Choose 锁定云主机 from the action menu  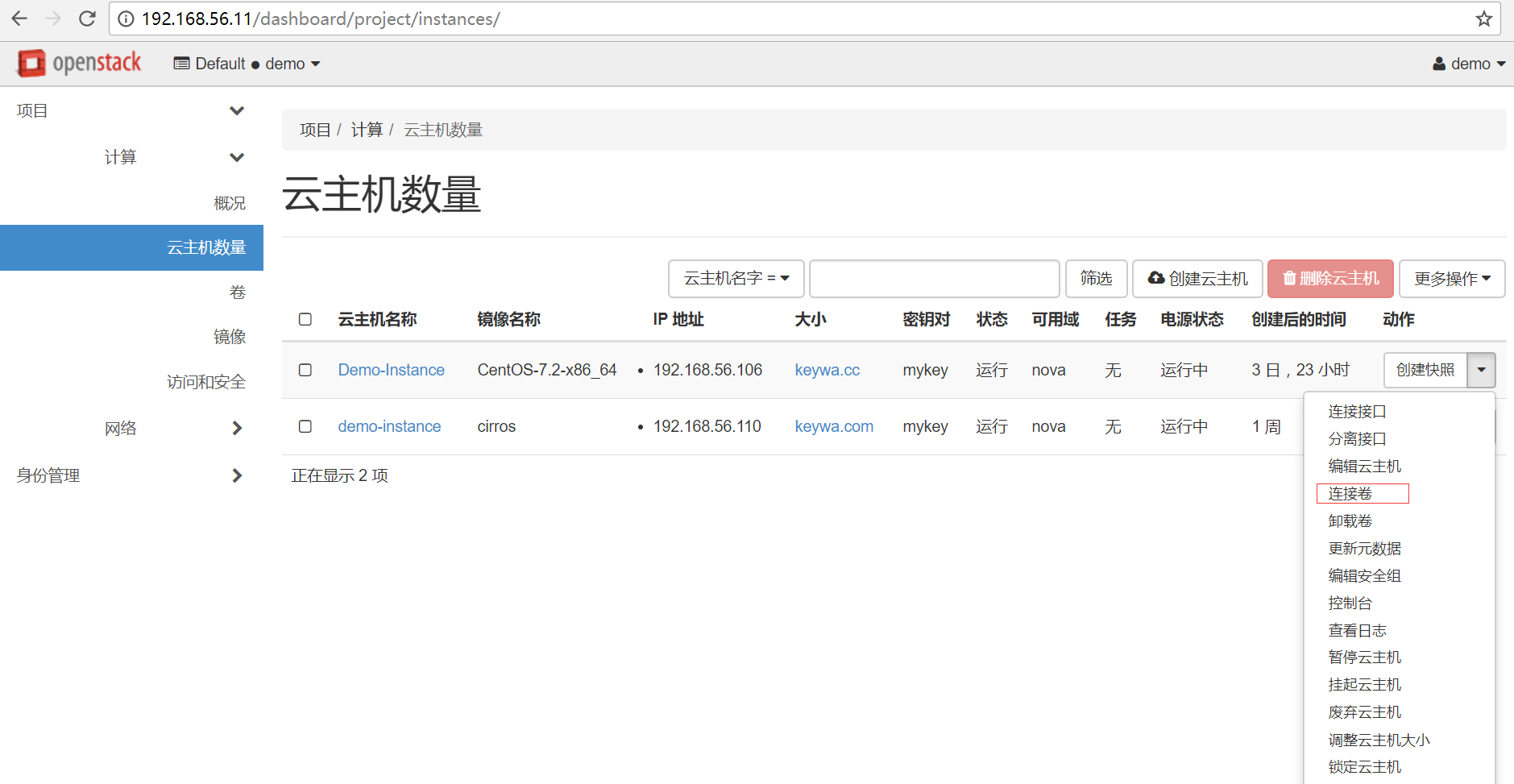point(1364,767)
